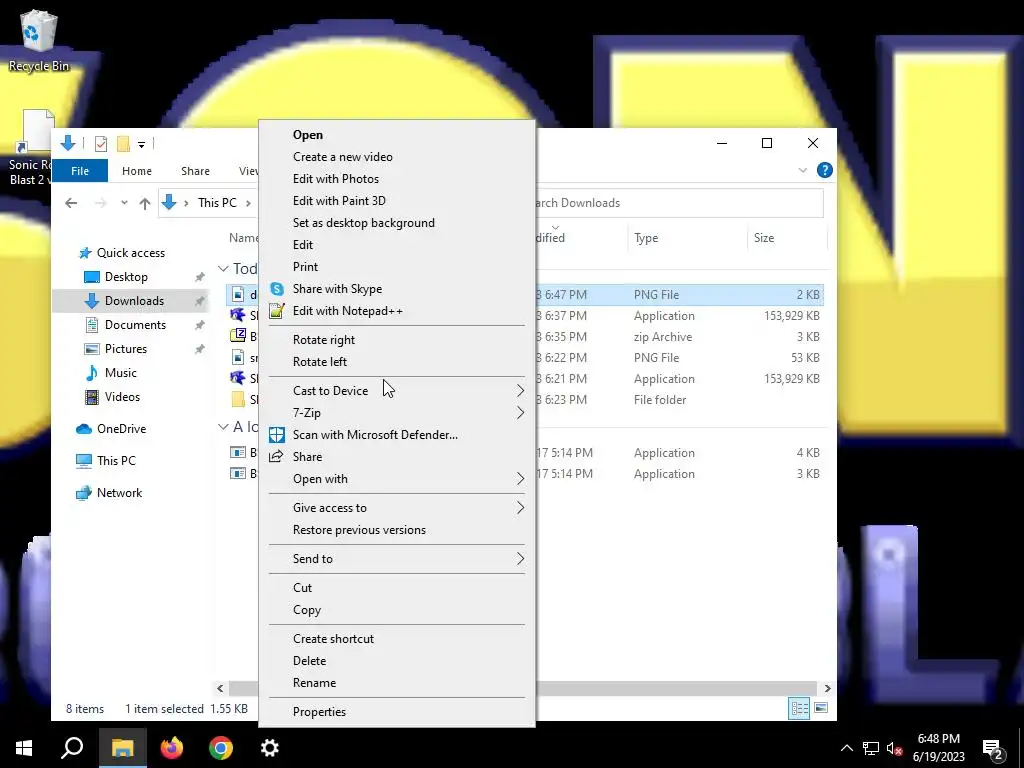
Task: Click the Explorer Help question mark icon
Action: coord(824,170)
